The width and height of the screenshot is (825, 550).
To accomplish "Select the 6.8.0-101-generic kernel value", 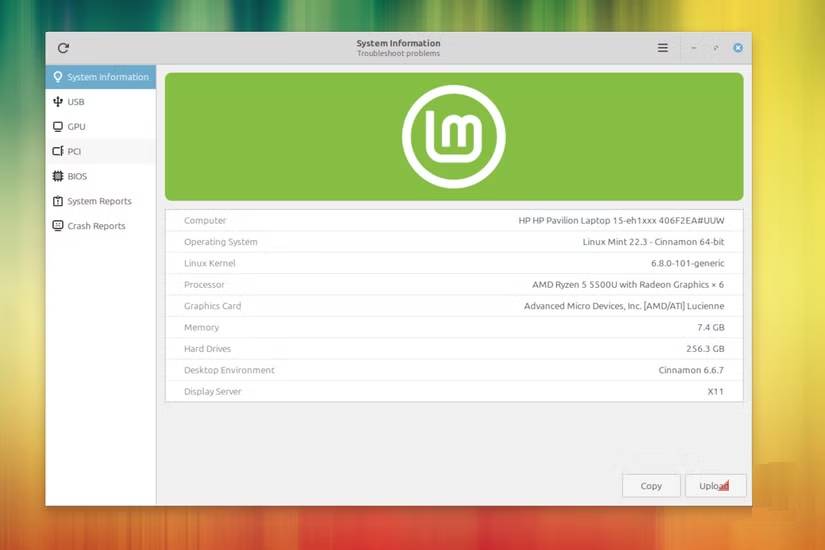I will [688, 263].
